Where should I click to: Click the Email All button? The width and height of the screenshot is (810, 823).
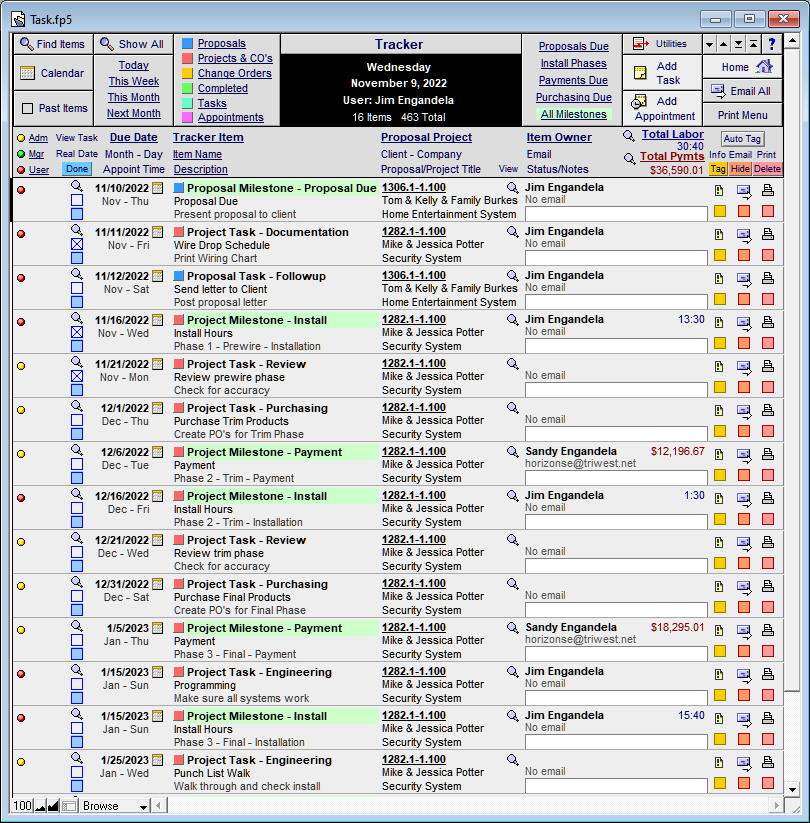(743, 91)
